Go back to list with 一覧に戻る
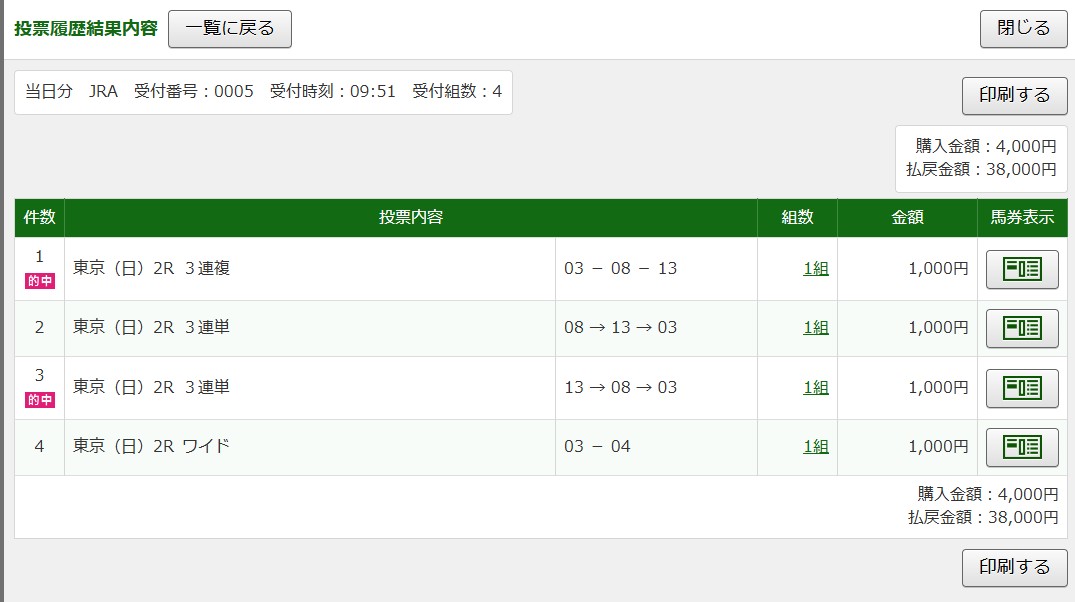This screenshot has width=1075, height=602. (229, 29)
